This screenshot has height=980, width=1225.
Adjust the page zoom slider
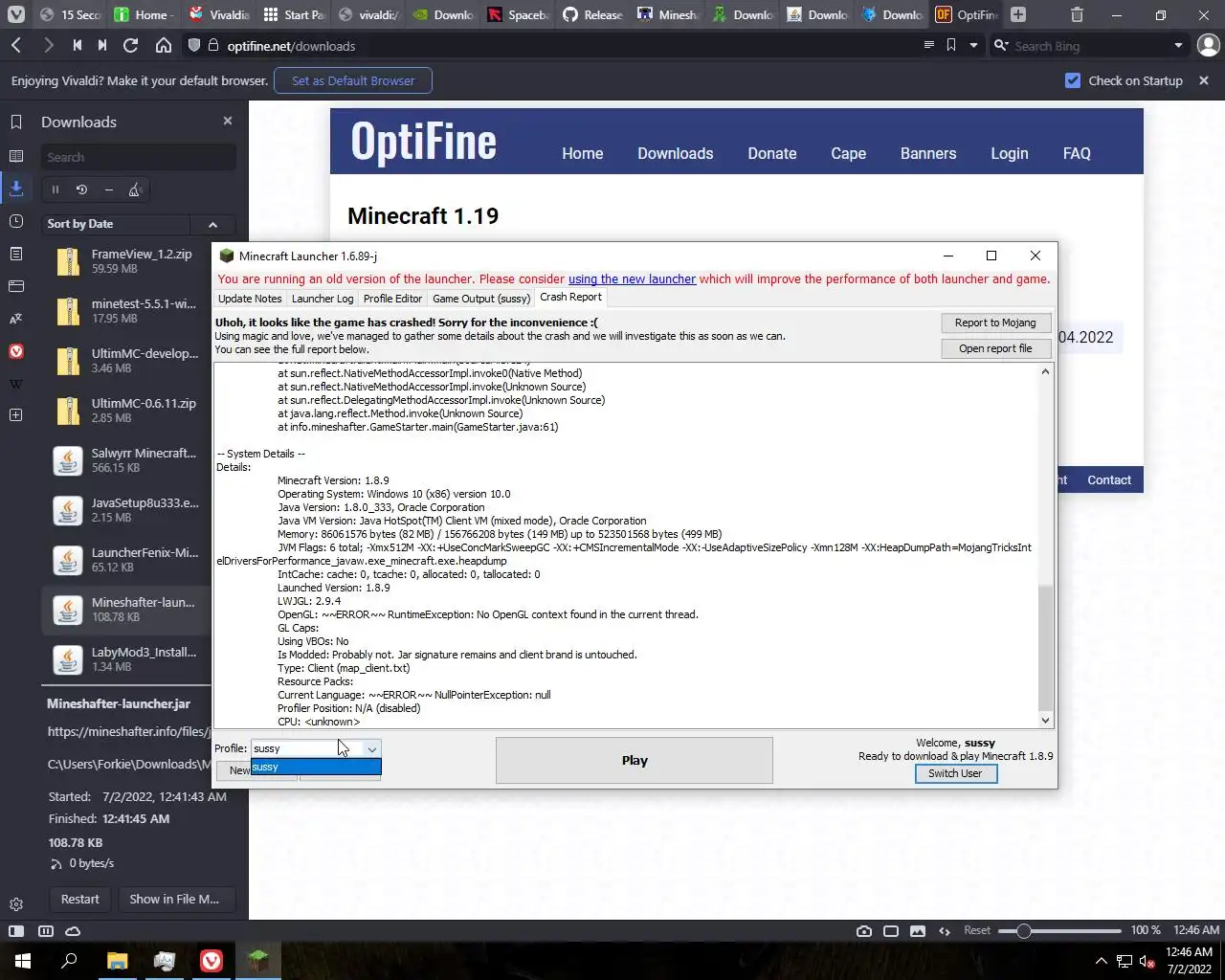point(1059,930)
